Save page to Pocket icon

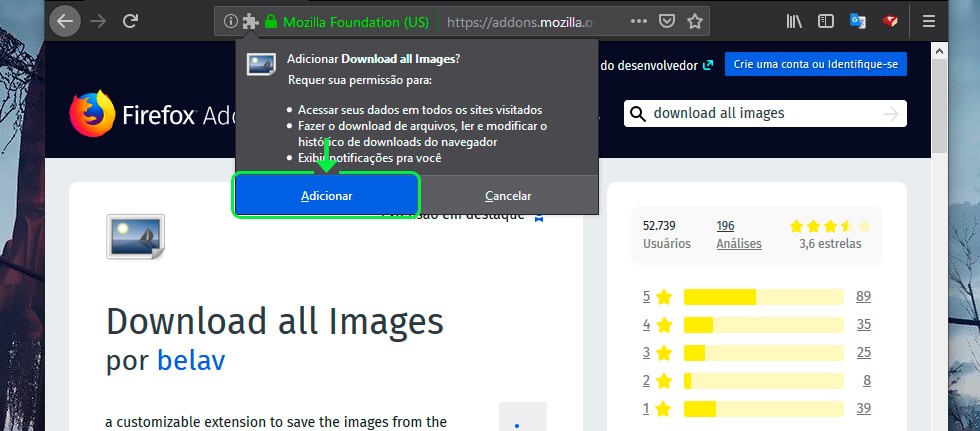pos(668,22)
